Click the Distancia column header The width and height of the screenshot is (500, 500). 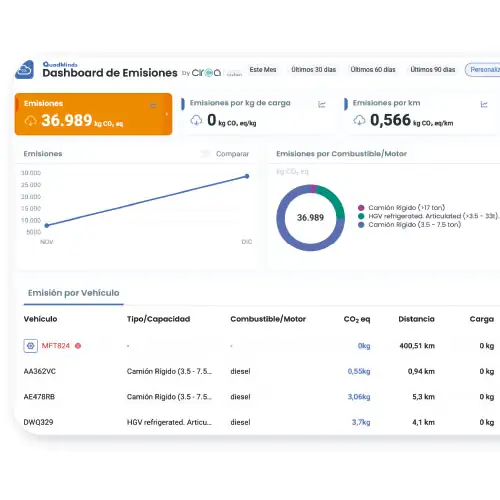tap(416, 319)
